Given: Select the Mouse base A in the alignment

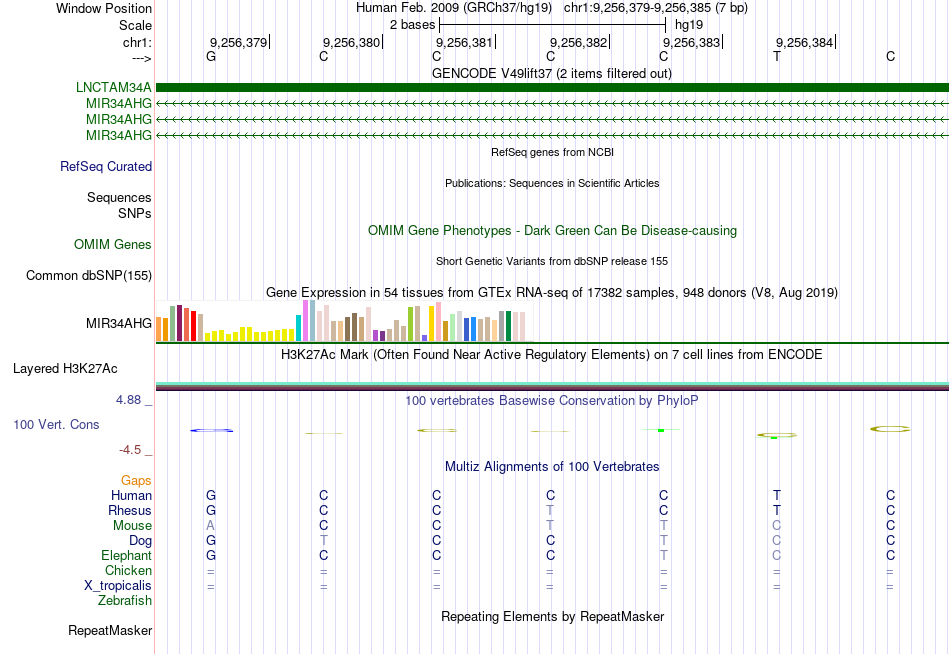Looking at the screenshot, I should point(210,526).
